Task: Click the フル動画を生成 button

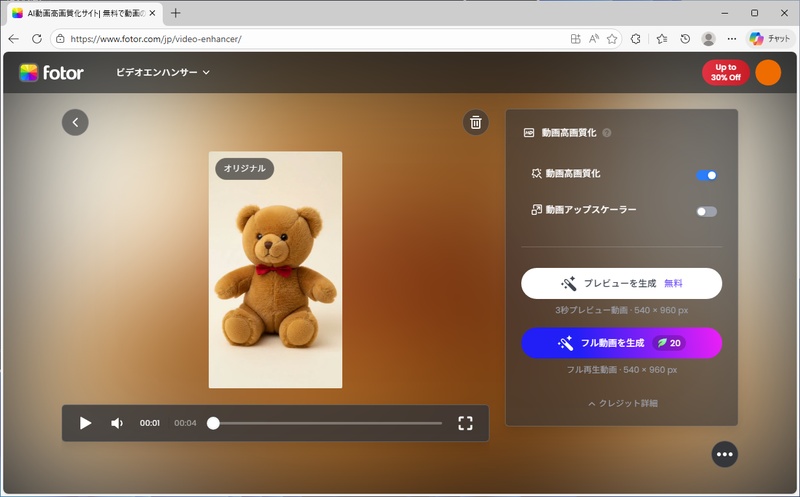Action: [x=621, y=343]
